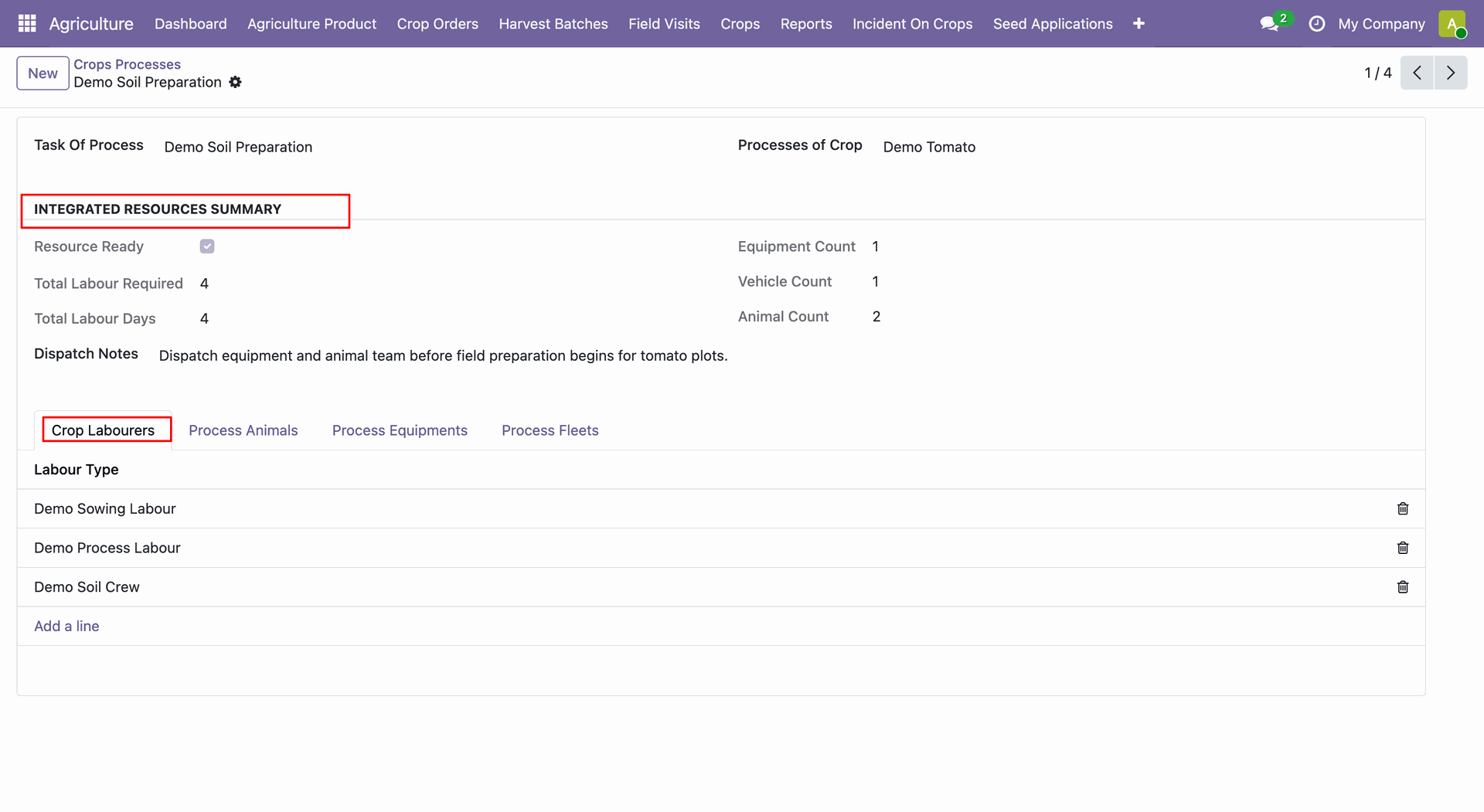Open the Crops menu

pyautogui.click(x=740, y=24)
